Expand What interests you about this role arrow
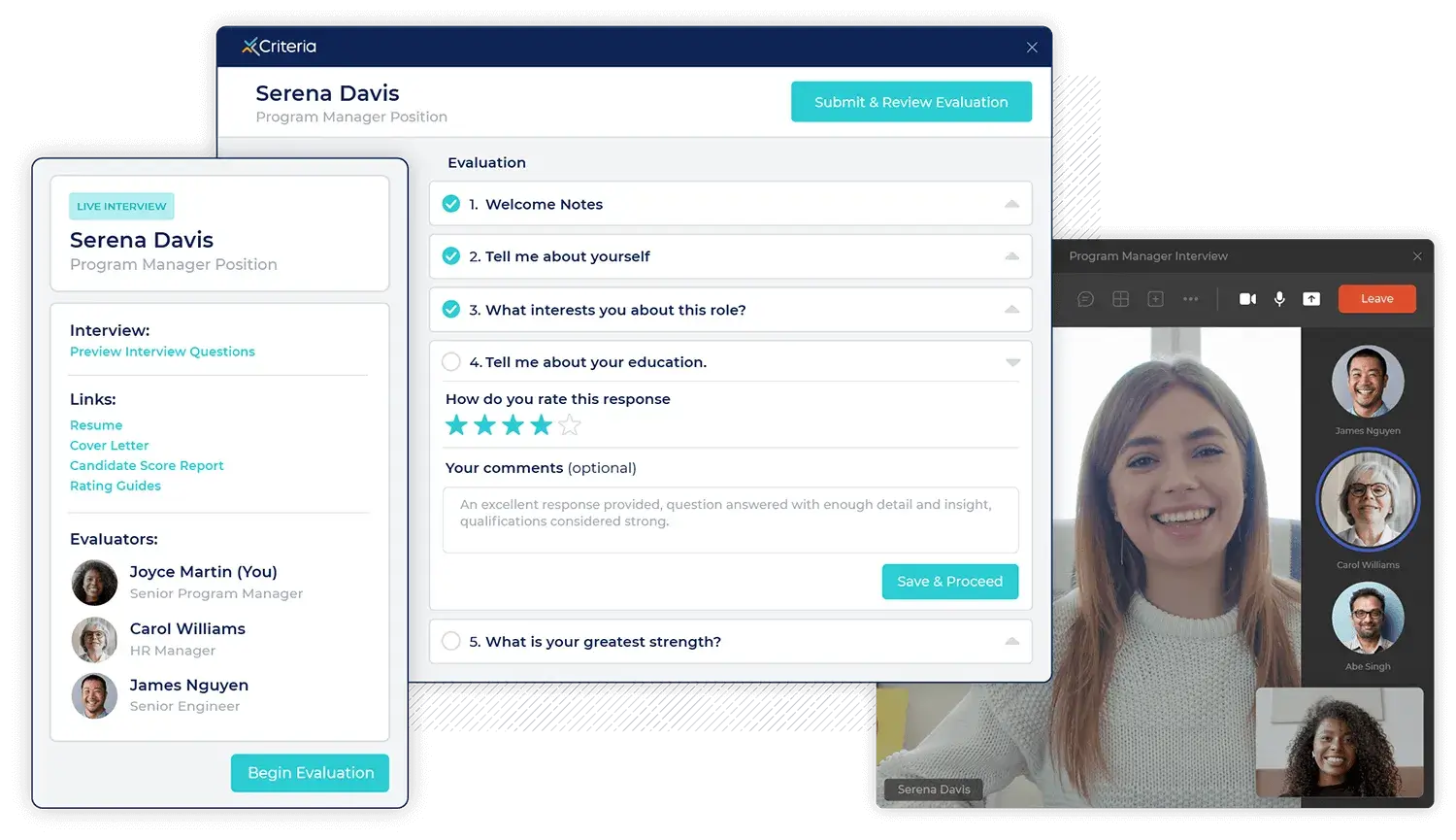Screen dimensions: 1456x840 pyautogui.click(x=1012, y=310)
